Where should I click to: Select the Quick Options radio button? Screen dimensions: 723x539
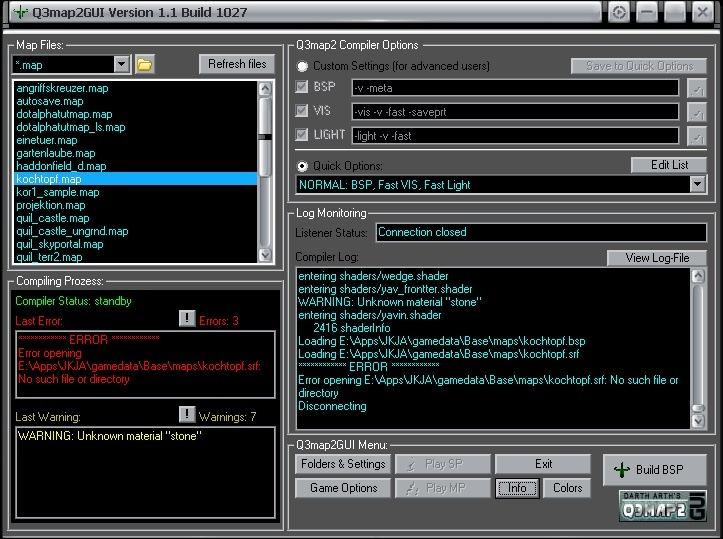point(303,166)
